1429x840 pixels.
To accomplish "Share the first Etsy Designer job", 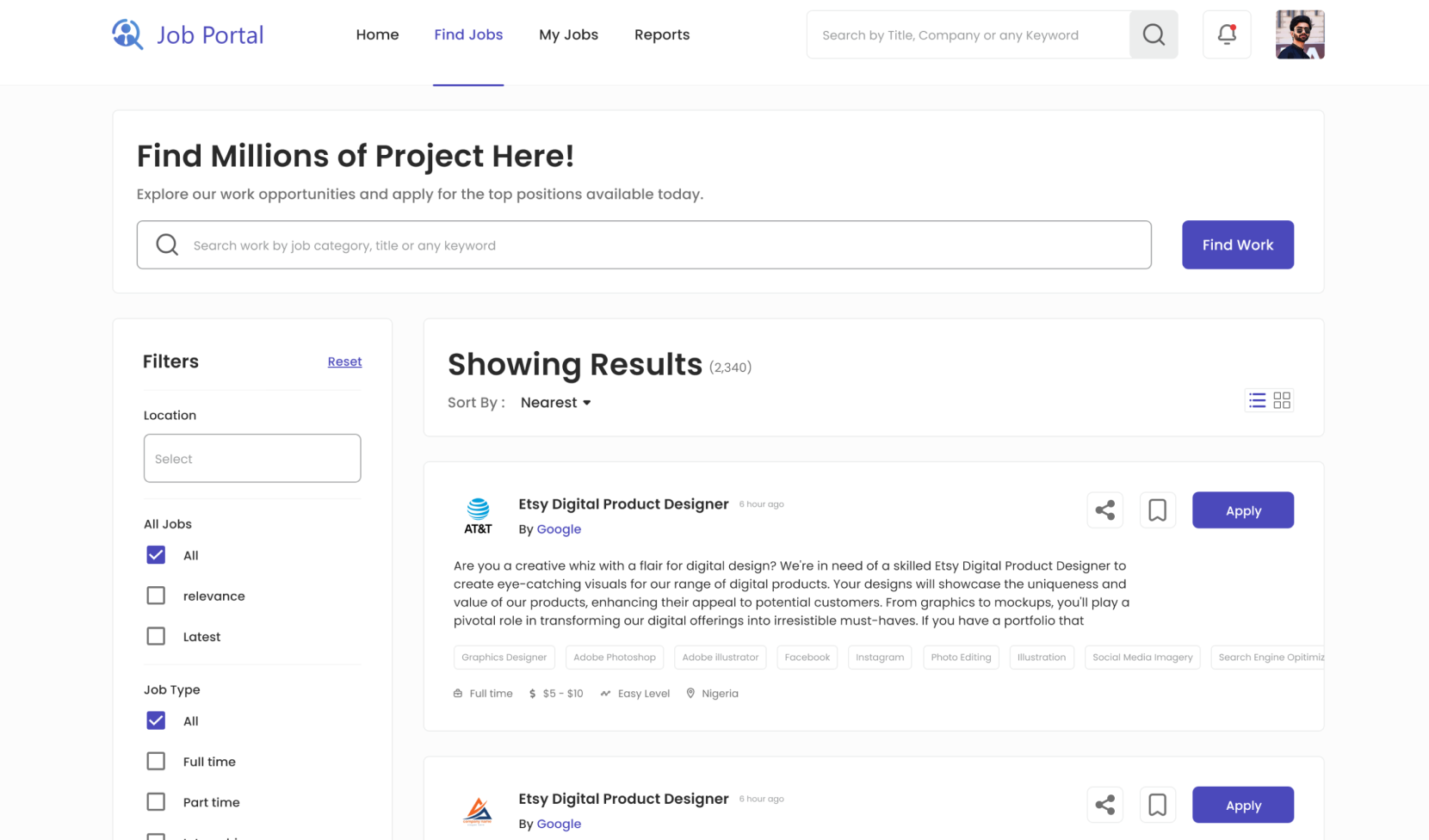I will click(x=1104, y=510).
